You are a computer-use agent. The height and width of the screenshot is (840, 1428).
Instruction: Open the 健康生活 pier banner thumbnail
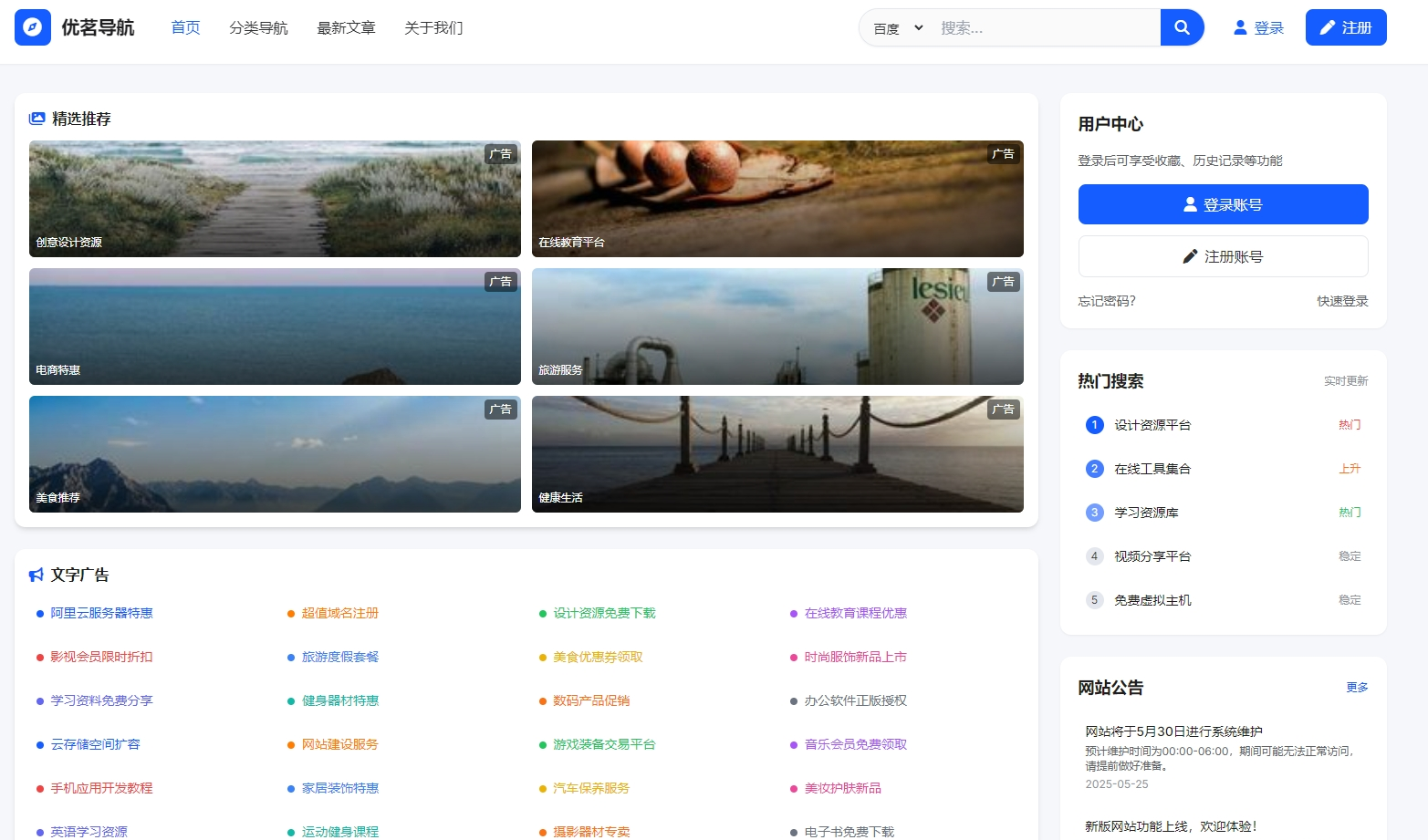click(x=777, y=454)
